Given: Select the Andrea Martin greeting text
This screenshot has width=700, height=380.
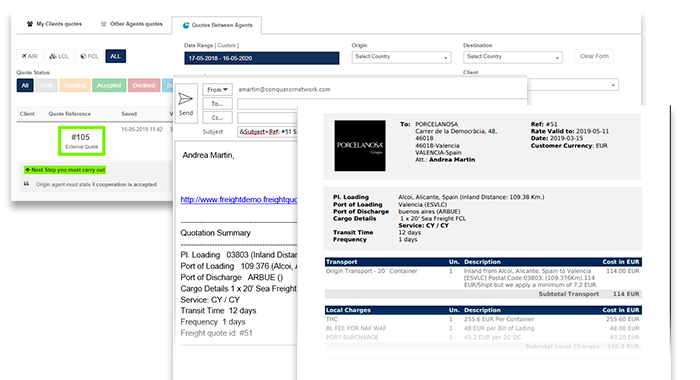Looking at the screenshot, I should click(x=208, y=155).
